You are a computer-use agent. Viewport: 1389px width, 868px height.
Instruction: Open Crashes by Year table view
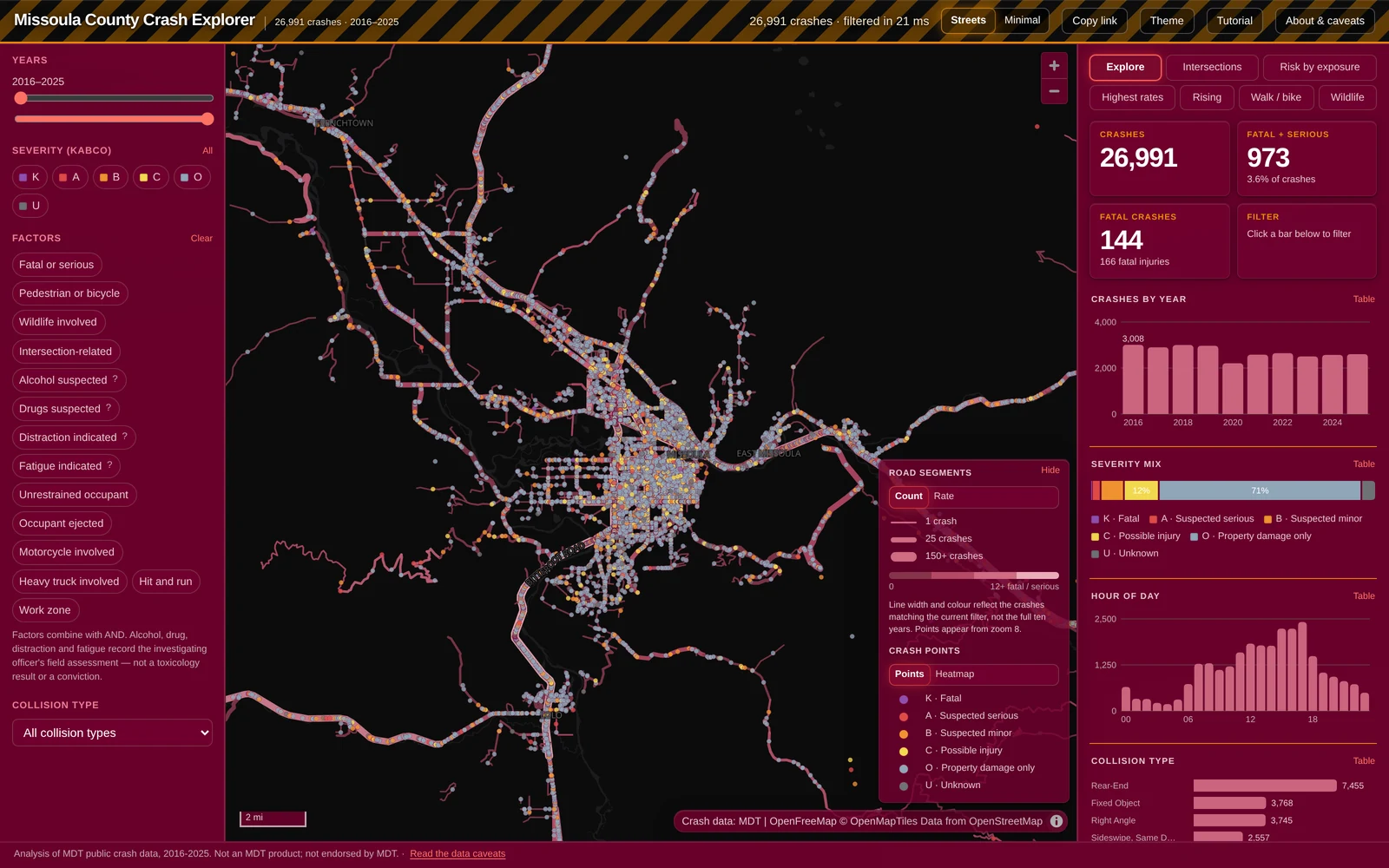click(x=1364, y=299)
